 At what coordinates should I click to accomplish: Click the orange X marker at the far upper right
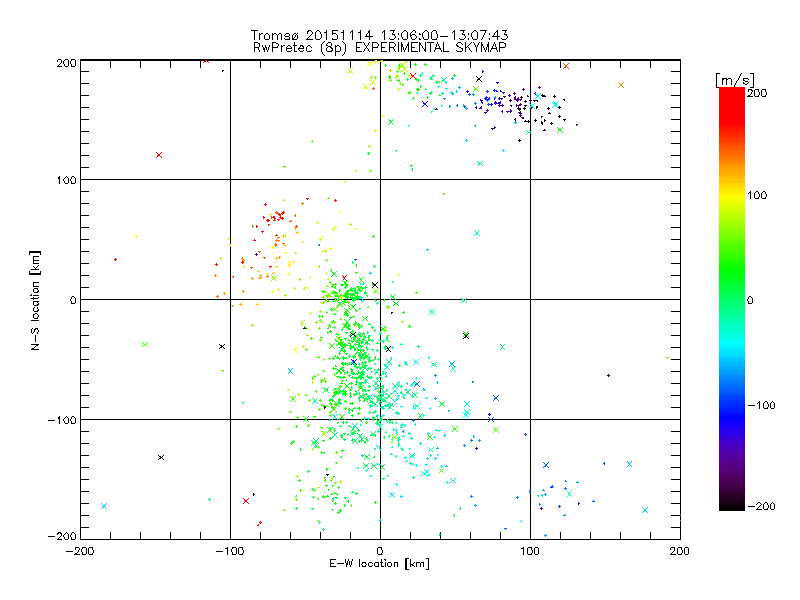coord(621,85)
